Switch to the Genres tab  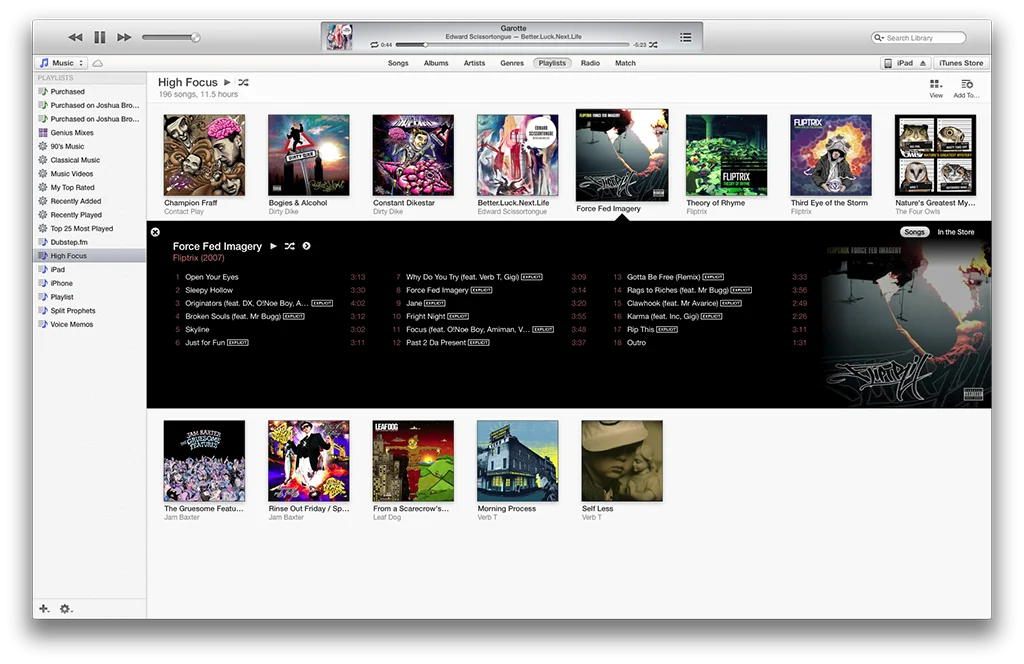[512, 63]
